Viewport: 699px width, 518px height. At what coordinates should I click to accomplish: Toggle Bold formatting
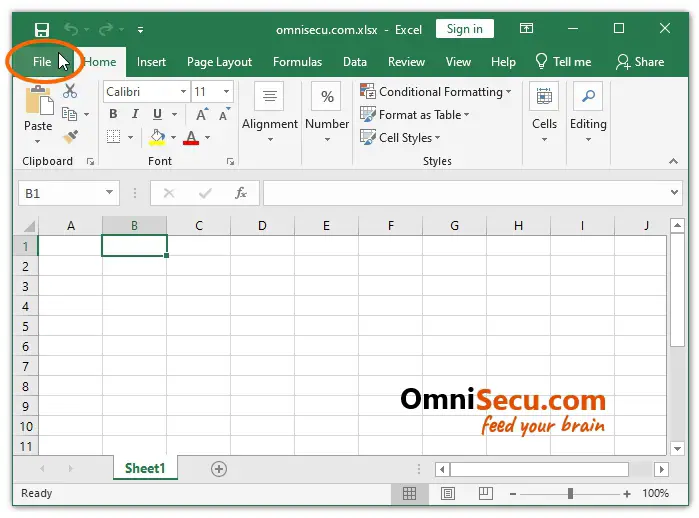(x=113, y=114)
